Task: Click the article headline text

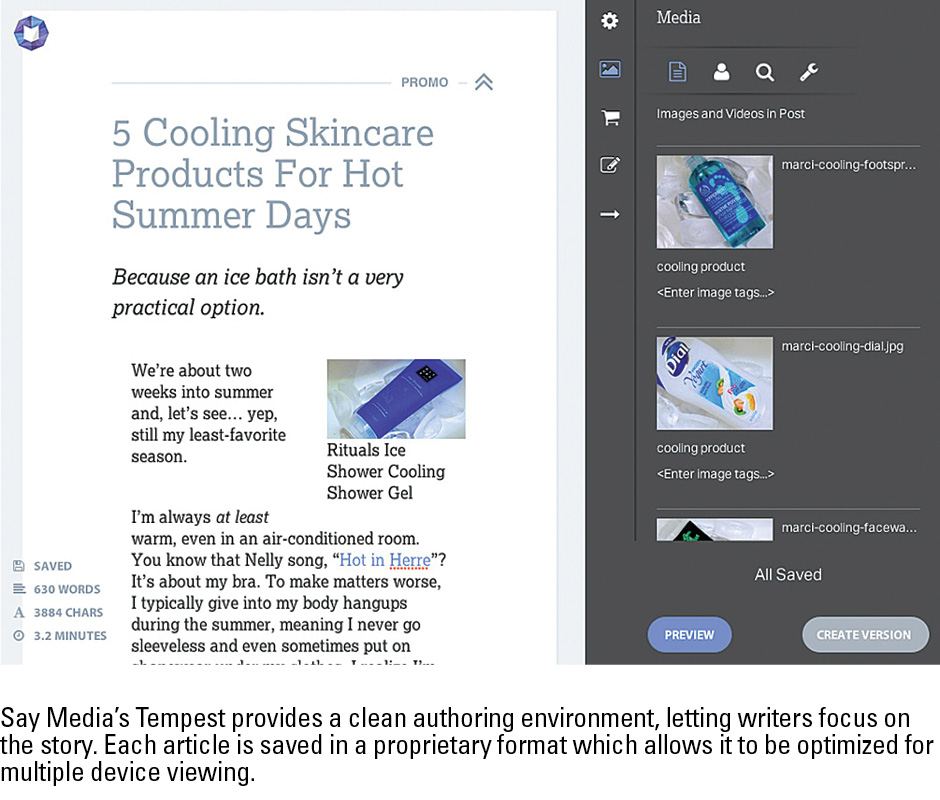Action: [x=272, y=173]
